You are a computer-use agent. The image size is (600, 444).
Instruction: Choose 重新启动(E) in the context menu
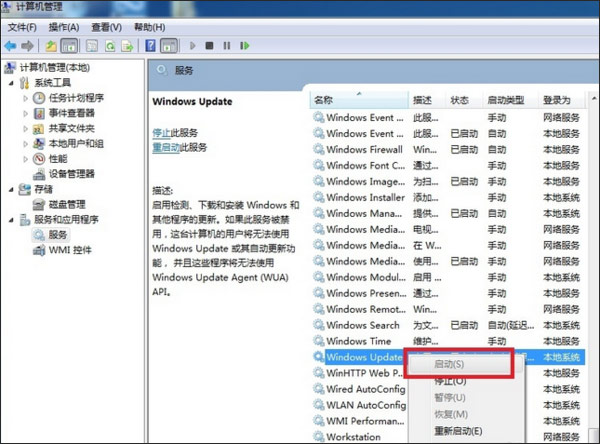point(466,431)
